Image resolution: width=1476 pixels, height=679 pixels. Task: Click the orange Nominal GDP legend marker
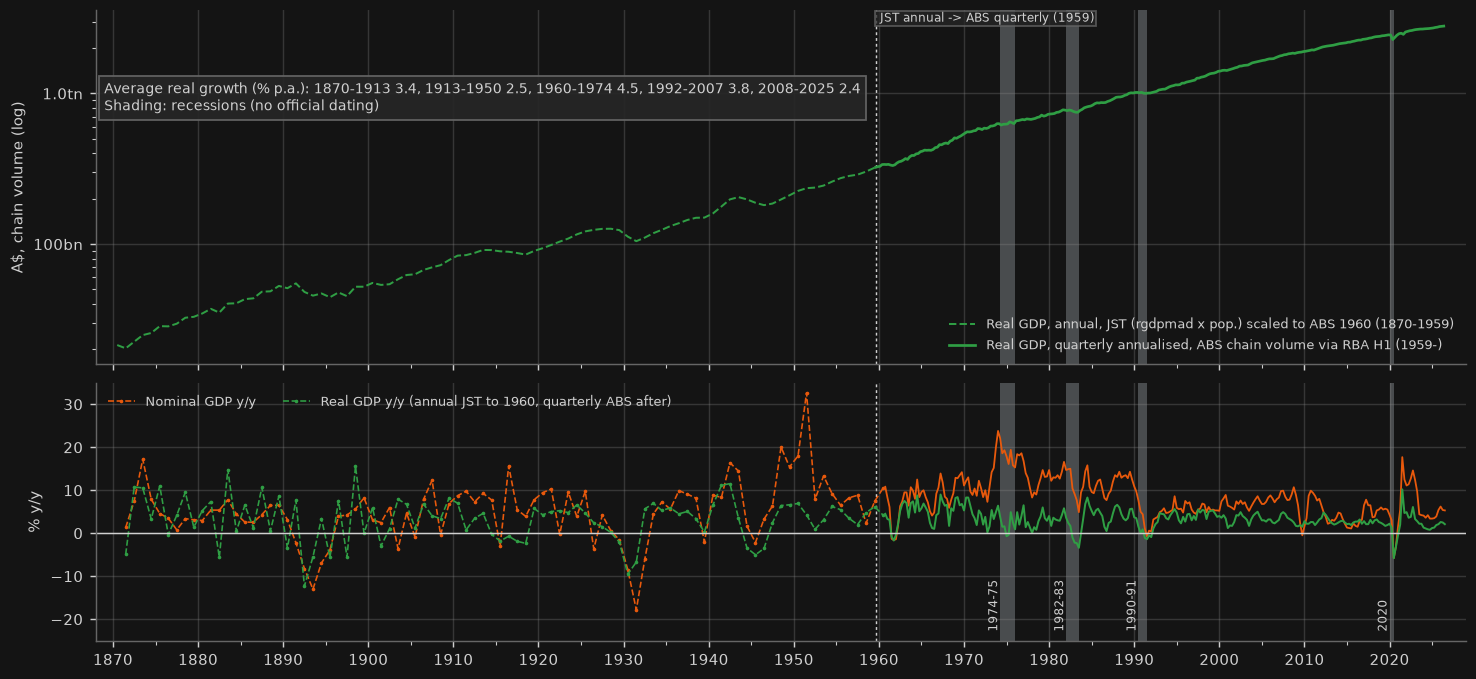(121, 402)
